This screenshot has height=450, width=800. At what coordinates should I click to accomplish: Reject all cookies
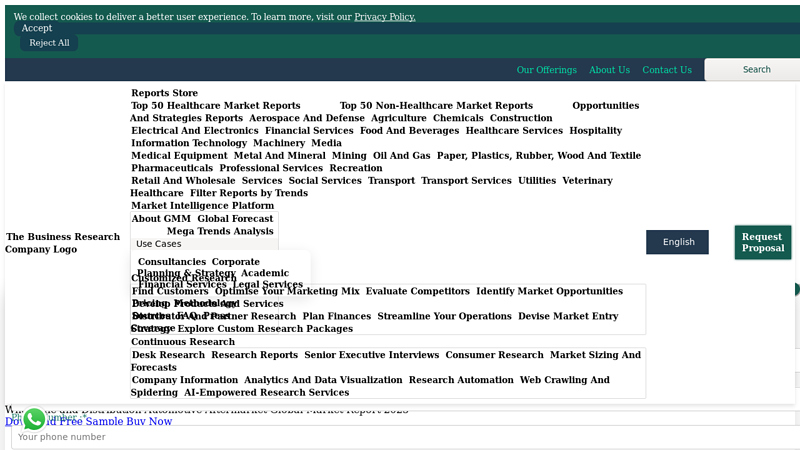[49, 43]
